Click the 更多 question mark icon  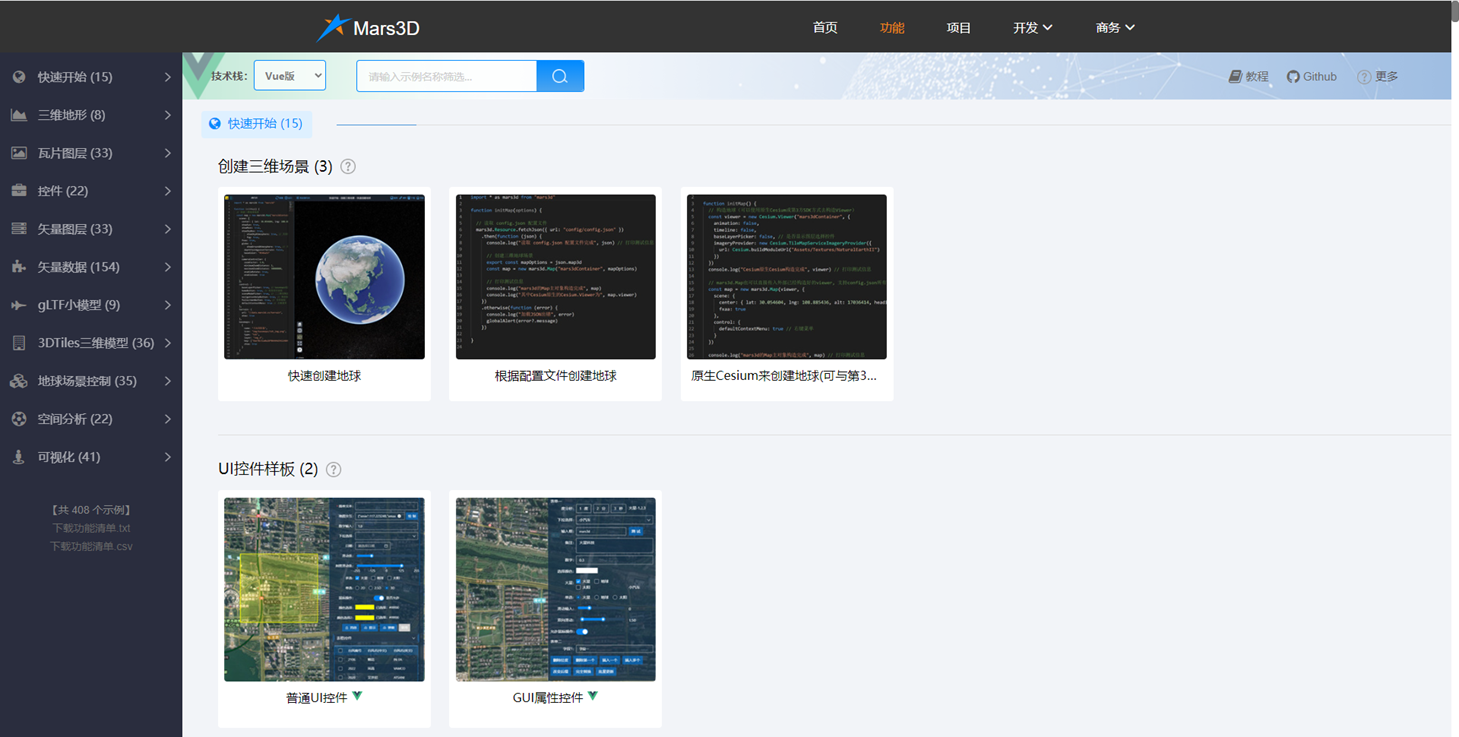1364,77
